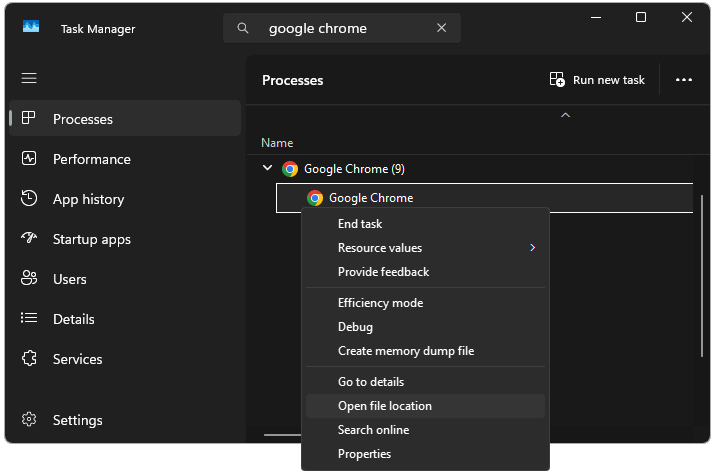The width and height of the screenshot is (714, 473).
Task: Sort by the Name column header
Action: 277,143
